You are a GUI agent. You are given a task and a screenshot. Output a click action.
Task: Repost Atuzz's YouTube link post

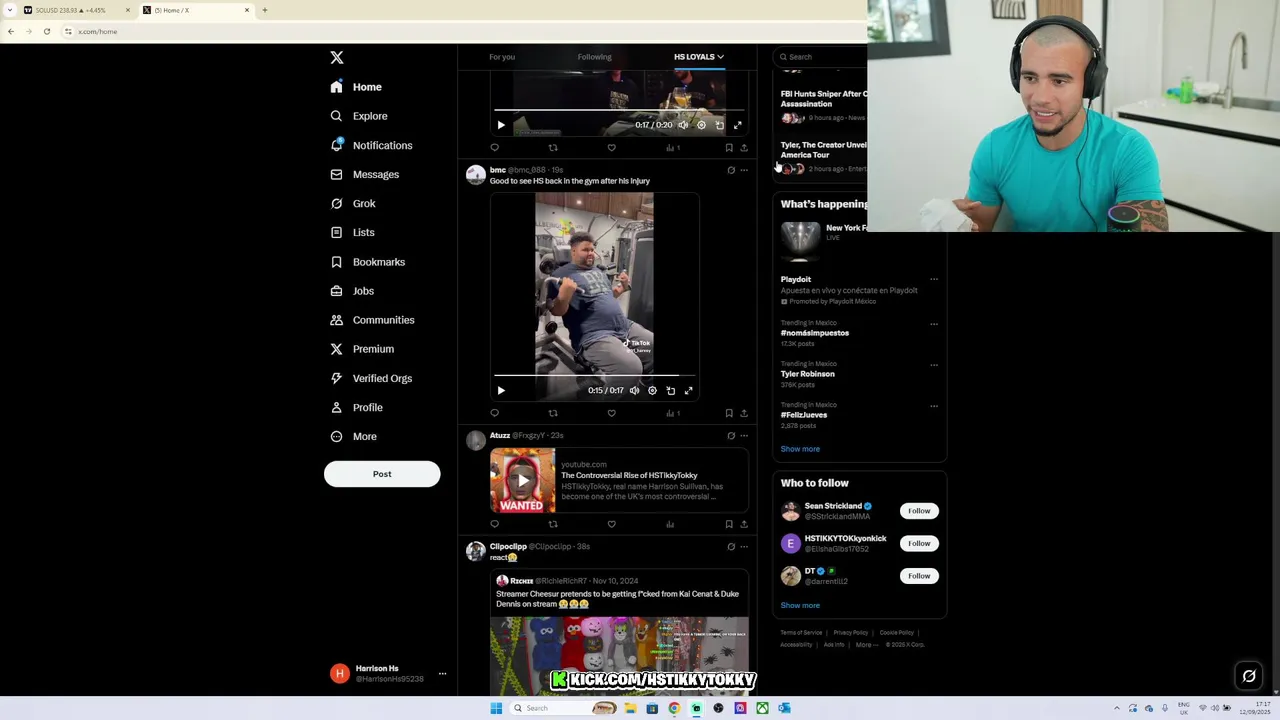553,524
